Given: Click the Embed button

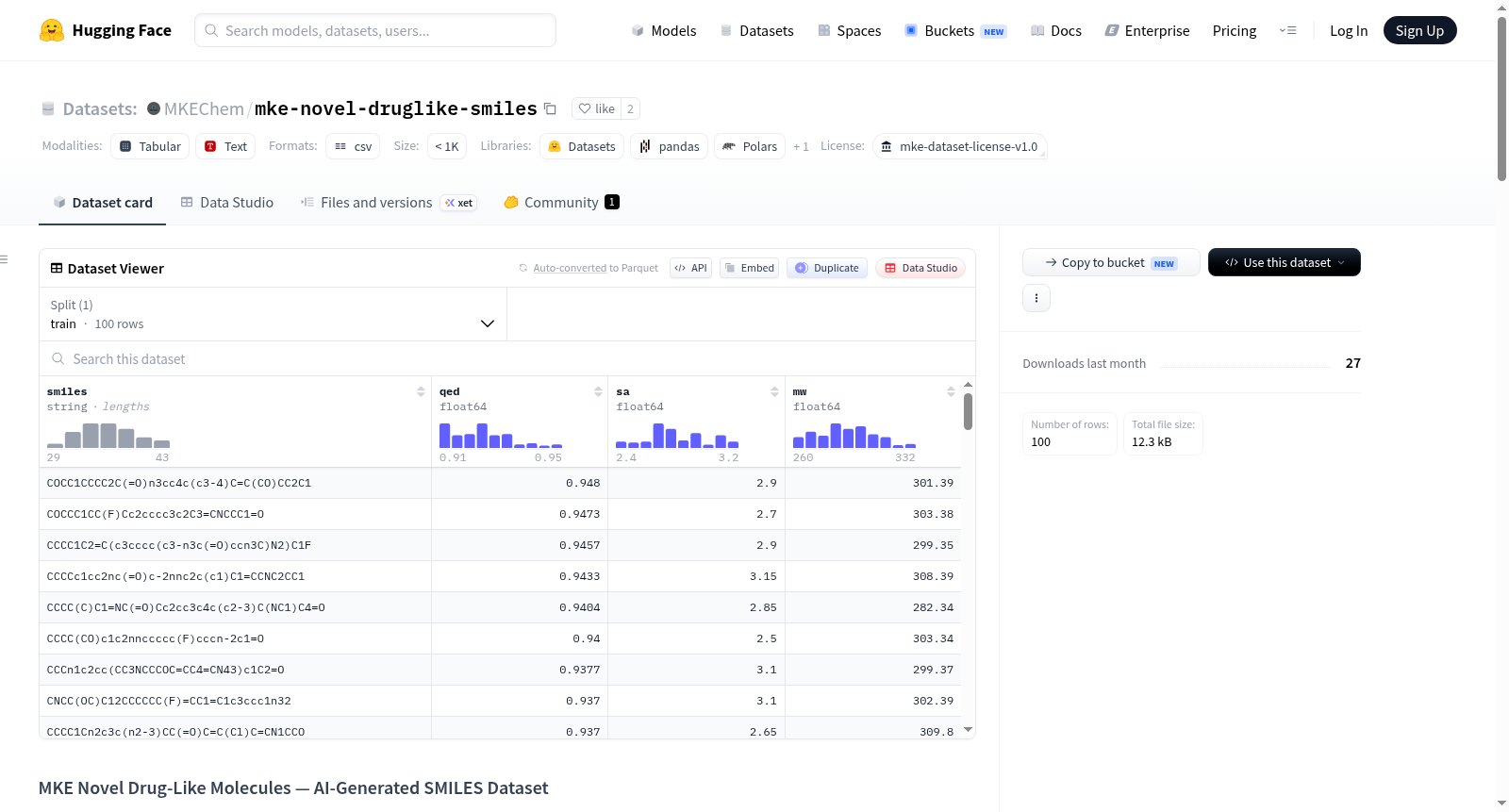Looking at the screenshot, I should point(750,268).
